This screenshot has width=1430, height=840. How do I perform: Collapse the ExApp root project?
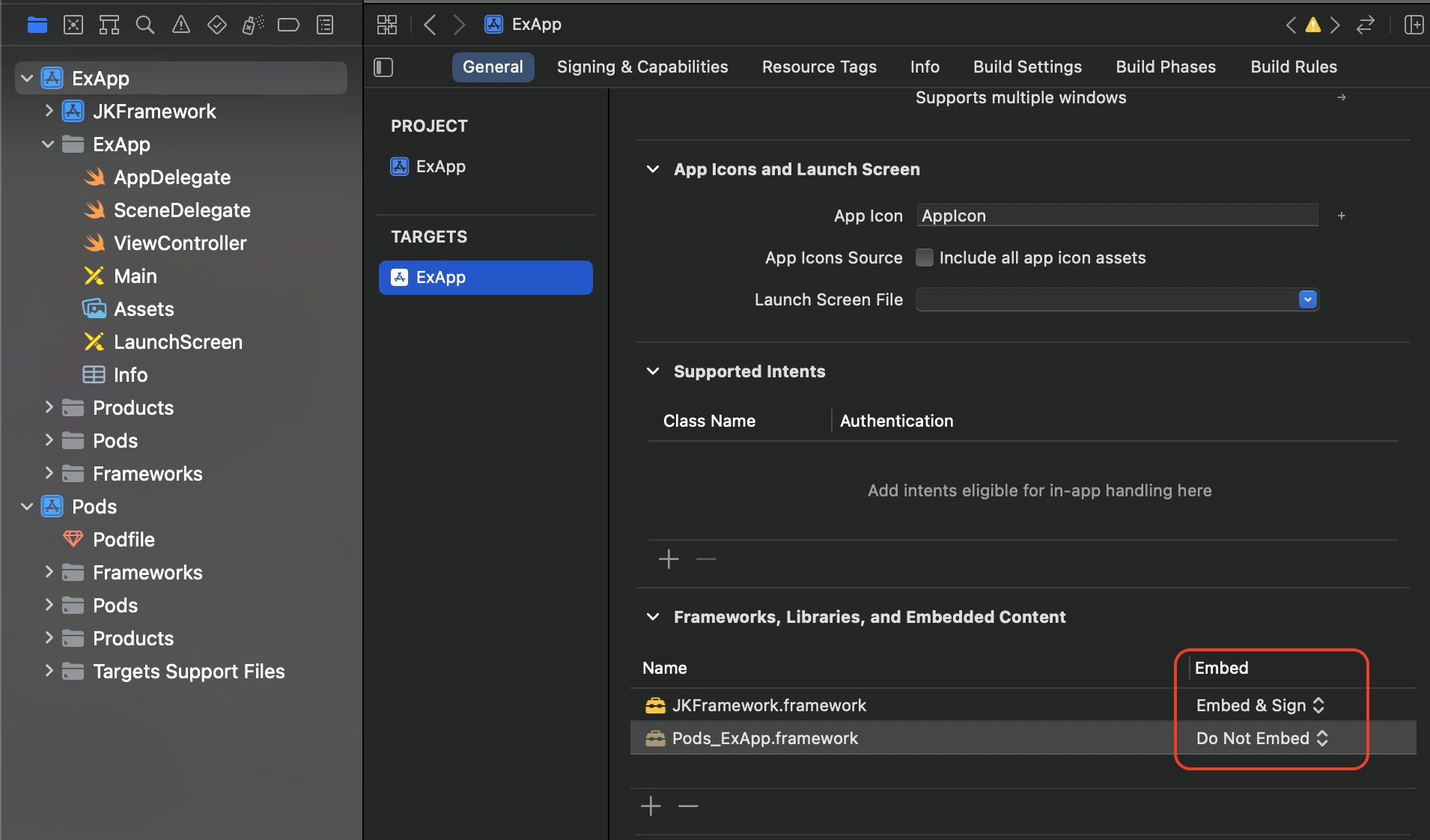pyautogui.click(x=27, y=78)
